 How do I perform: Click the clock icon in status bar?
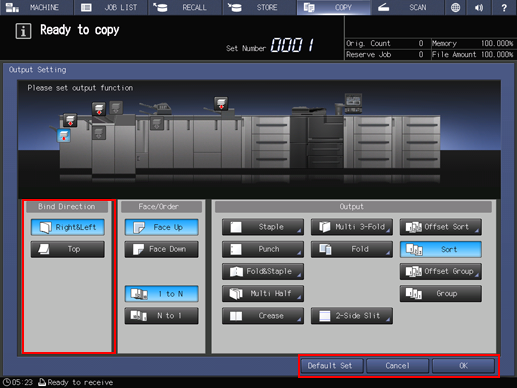click(x=7, y=382)
